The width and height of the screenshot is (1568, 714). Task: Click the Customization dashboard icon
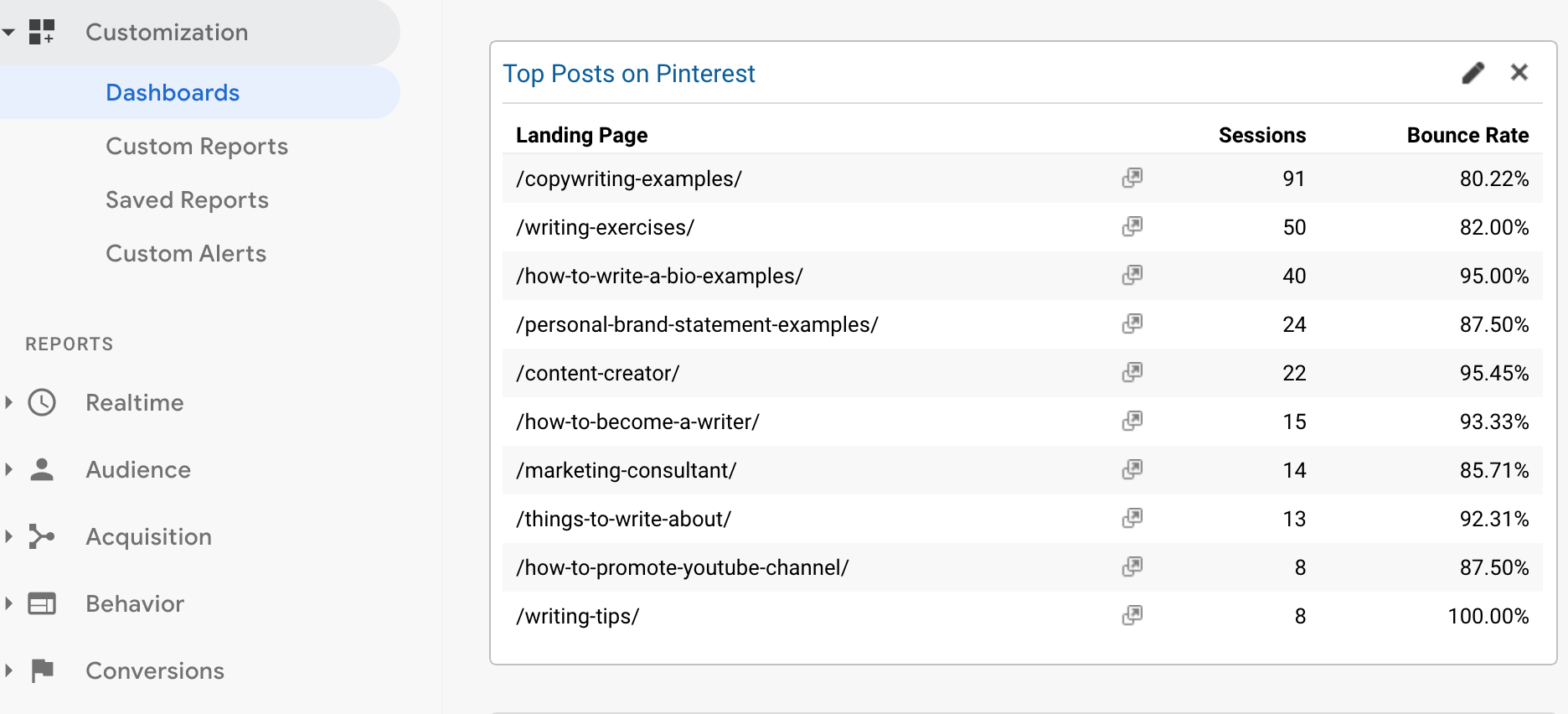pyautogui.click(x=42, y=32)
